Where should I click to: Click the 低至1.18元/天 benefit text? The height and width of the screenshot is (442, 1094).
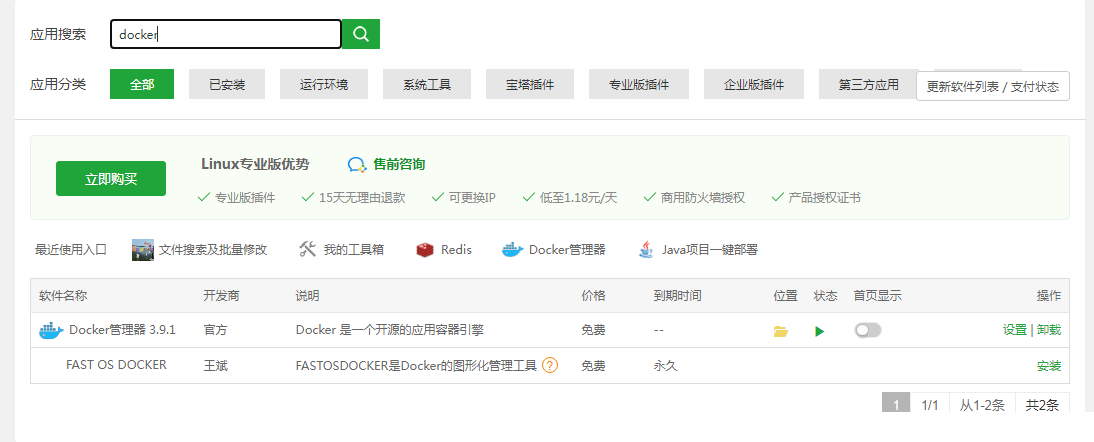point(578,197)
